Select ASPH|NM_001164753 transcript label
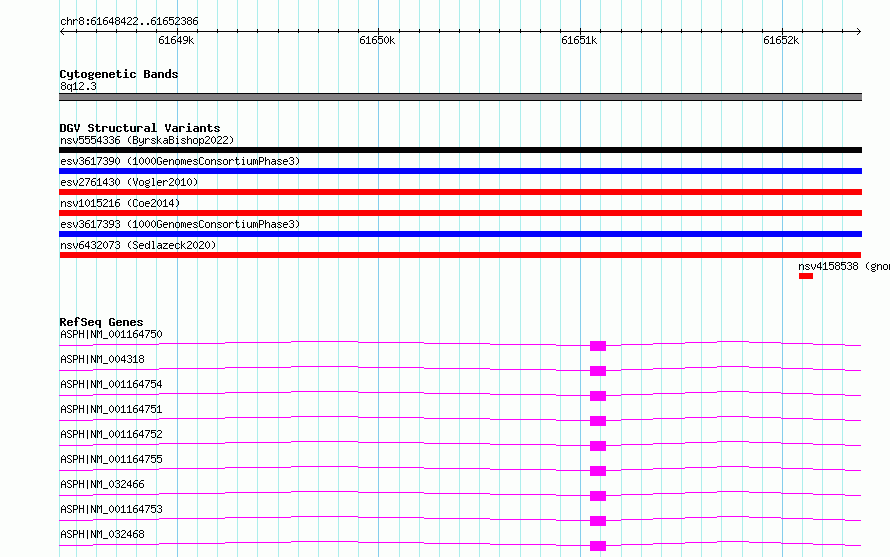The image size is (890, 557). click(x=111, y=509)
